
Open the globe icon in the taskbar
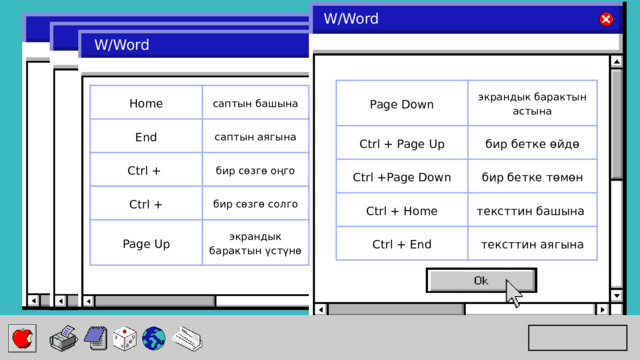154,338
